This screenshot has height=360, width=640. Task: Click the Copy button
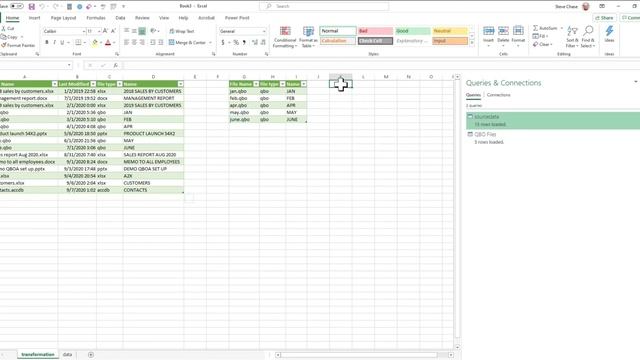[x=10, y=37]
